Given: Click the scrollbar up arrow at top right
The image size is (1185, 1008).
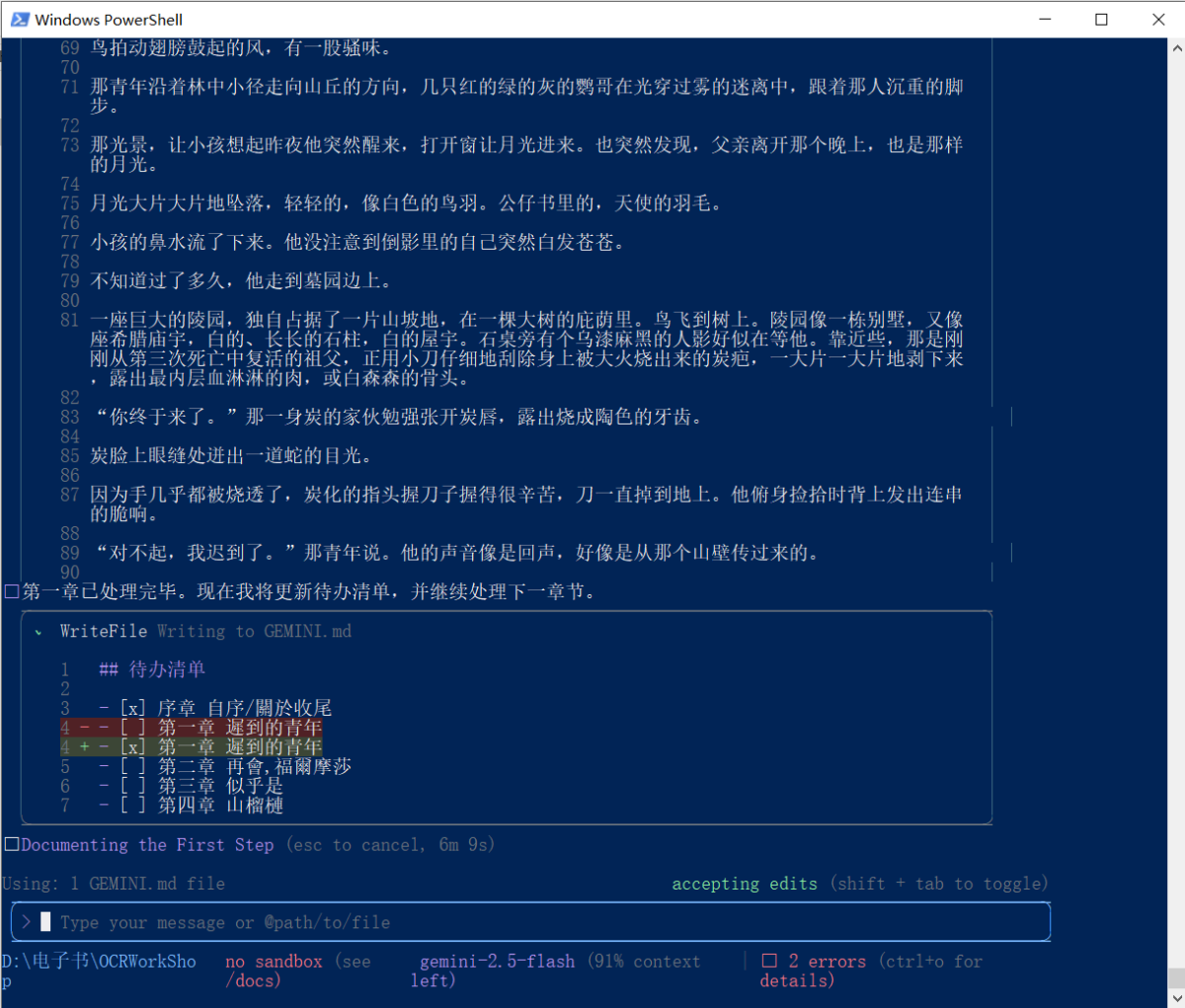Looking at the screenshot, I should click(x=1176, y=46).
